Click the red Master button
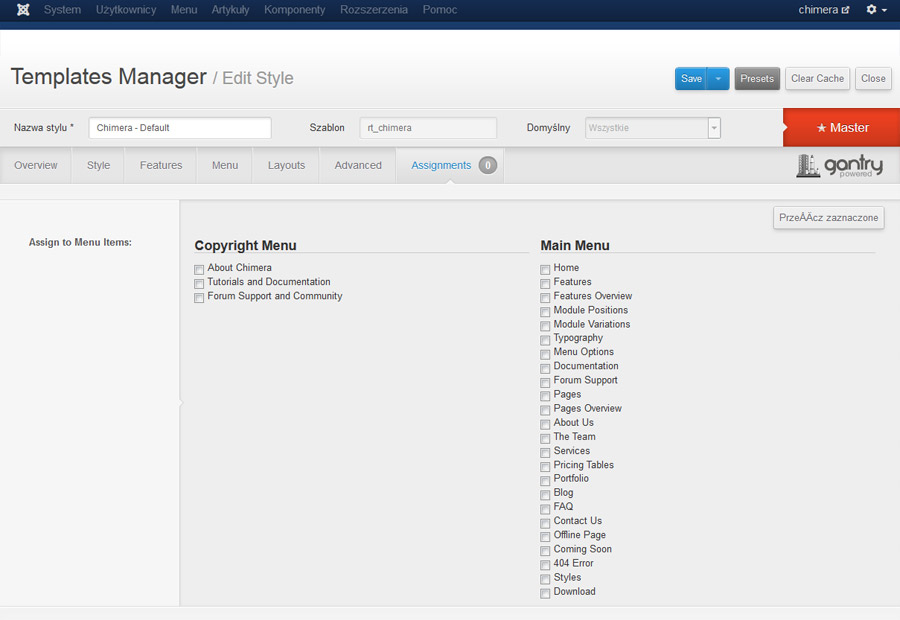 tap(842, 127)
